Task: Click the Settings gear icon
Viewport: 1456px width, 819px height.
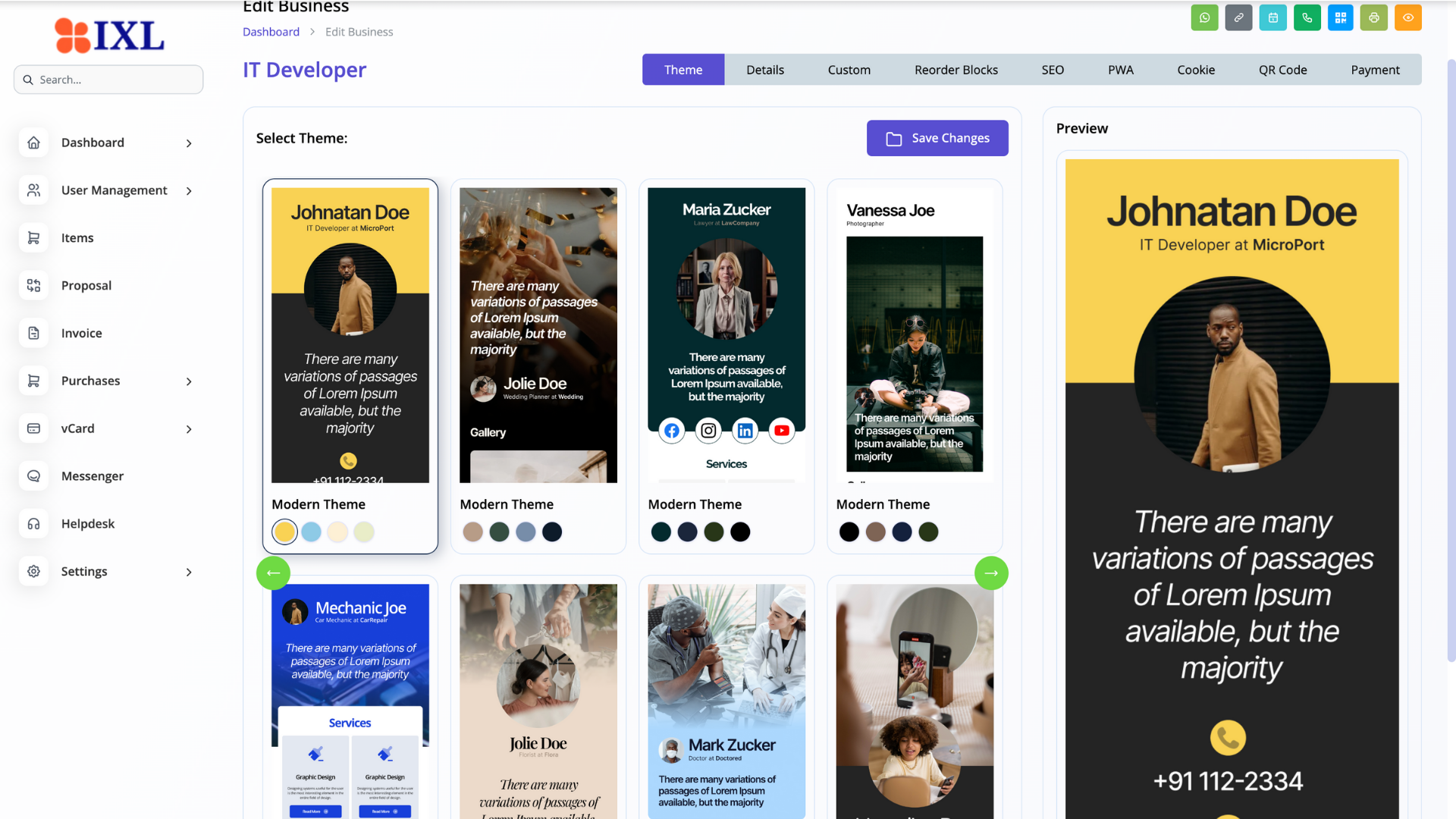Action: 33,572
